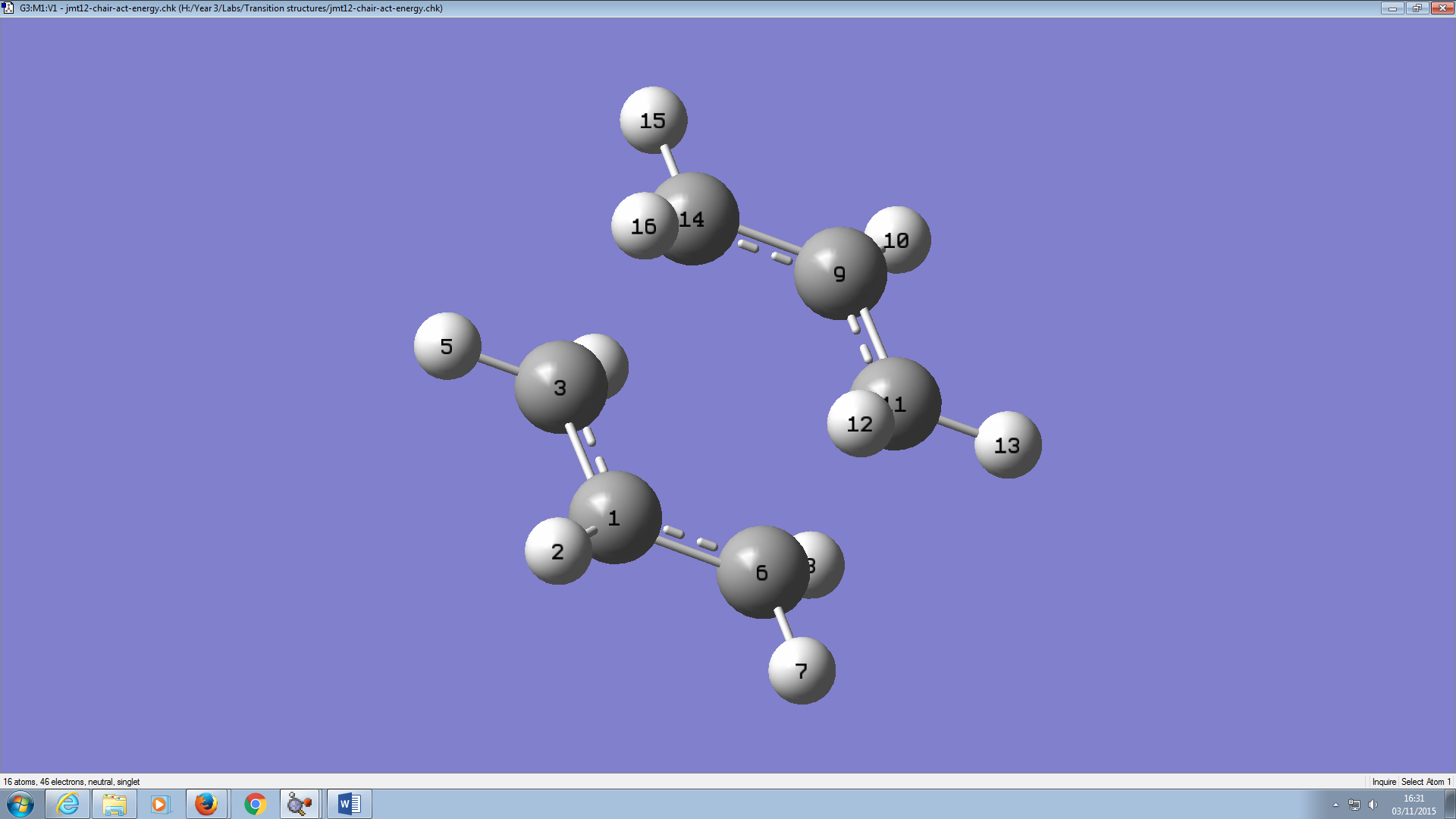Select hydrogen atom labeled 15
The width and height of the screenshot is (1456, 819).
[653, 120]
